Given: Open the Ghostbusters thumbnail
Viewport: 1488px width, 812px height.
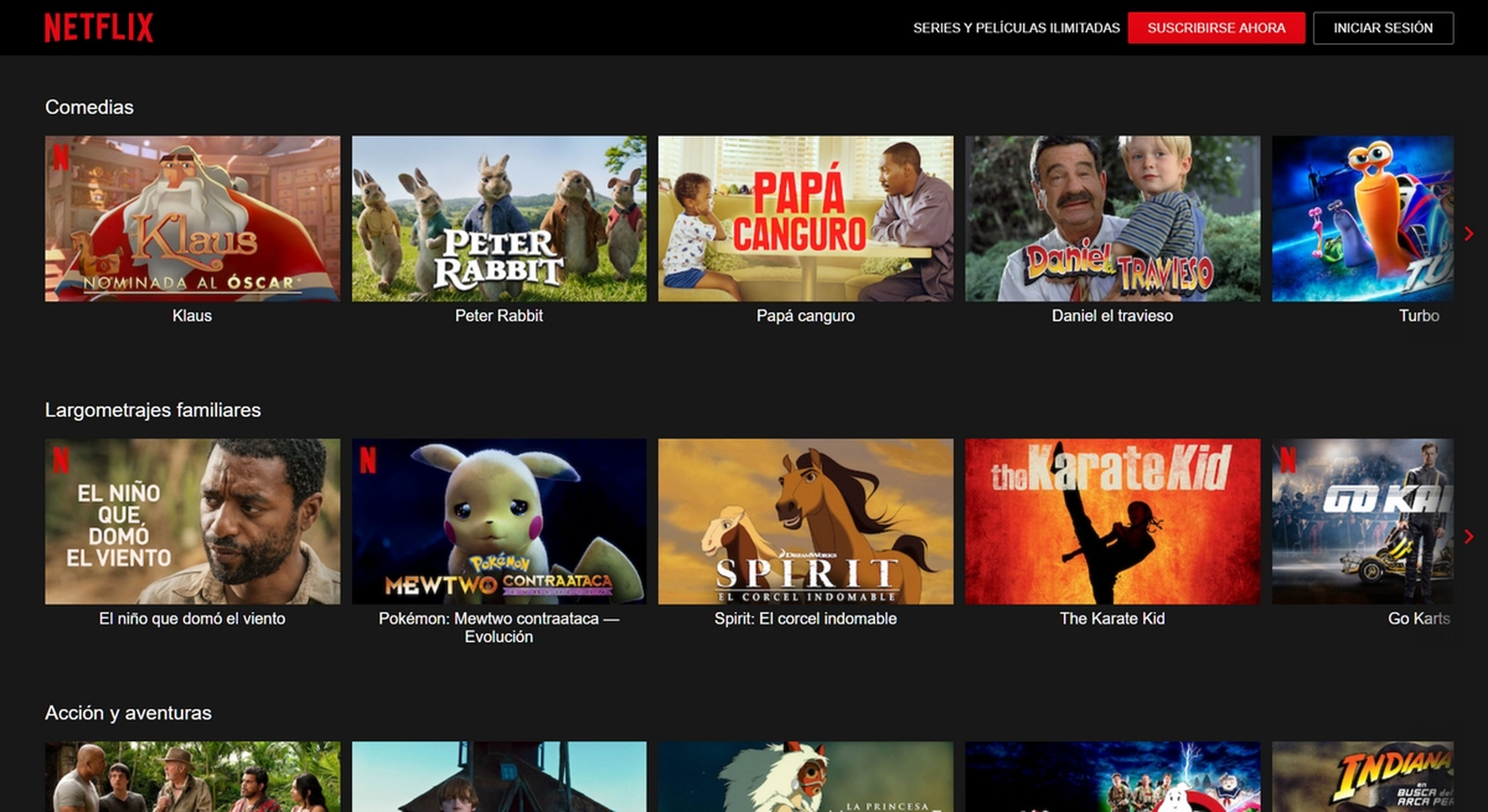Looking at the screenshot, I should coord(1113,777).
